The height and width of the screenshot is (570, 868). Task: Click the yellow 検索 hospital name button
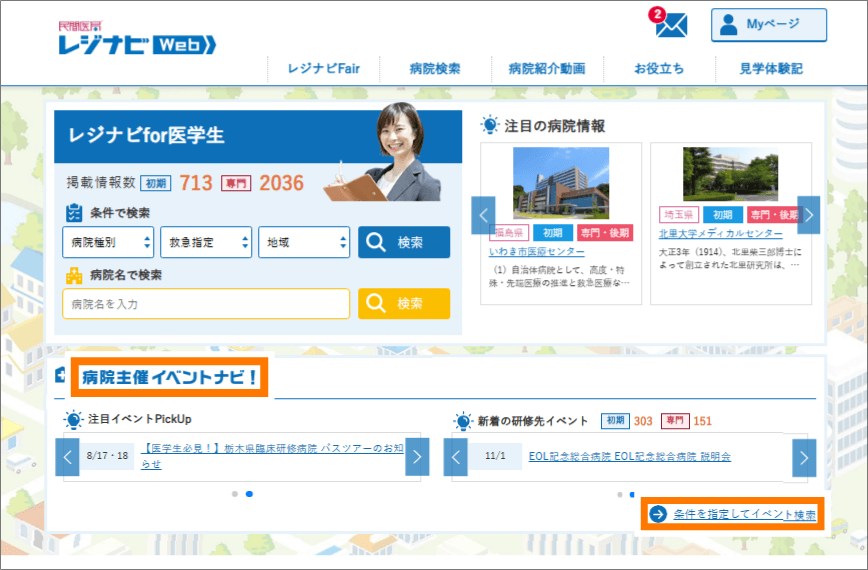point(404,303)
